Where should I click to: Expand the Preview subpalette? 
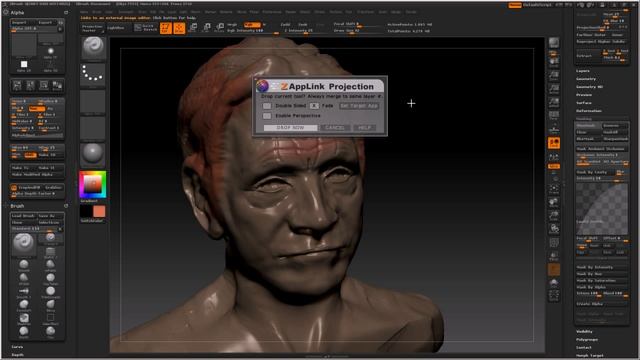click(x=584, y=95)
